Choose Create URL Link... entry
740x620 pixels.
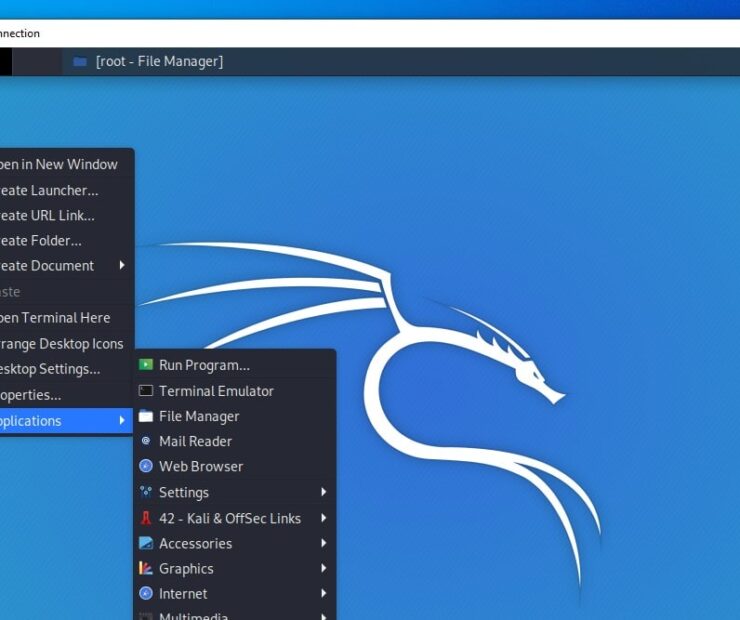coord(66,216)
